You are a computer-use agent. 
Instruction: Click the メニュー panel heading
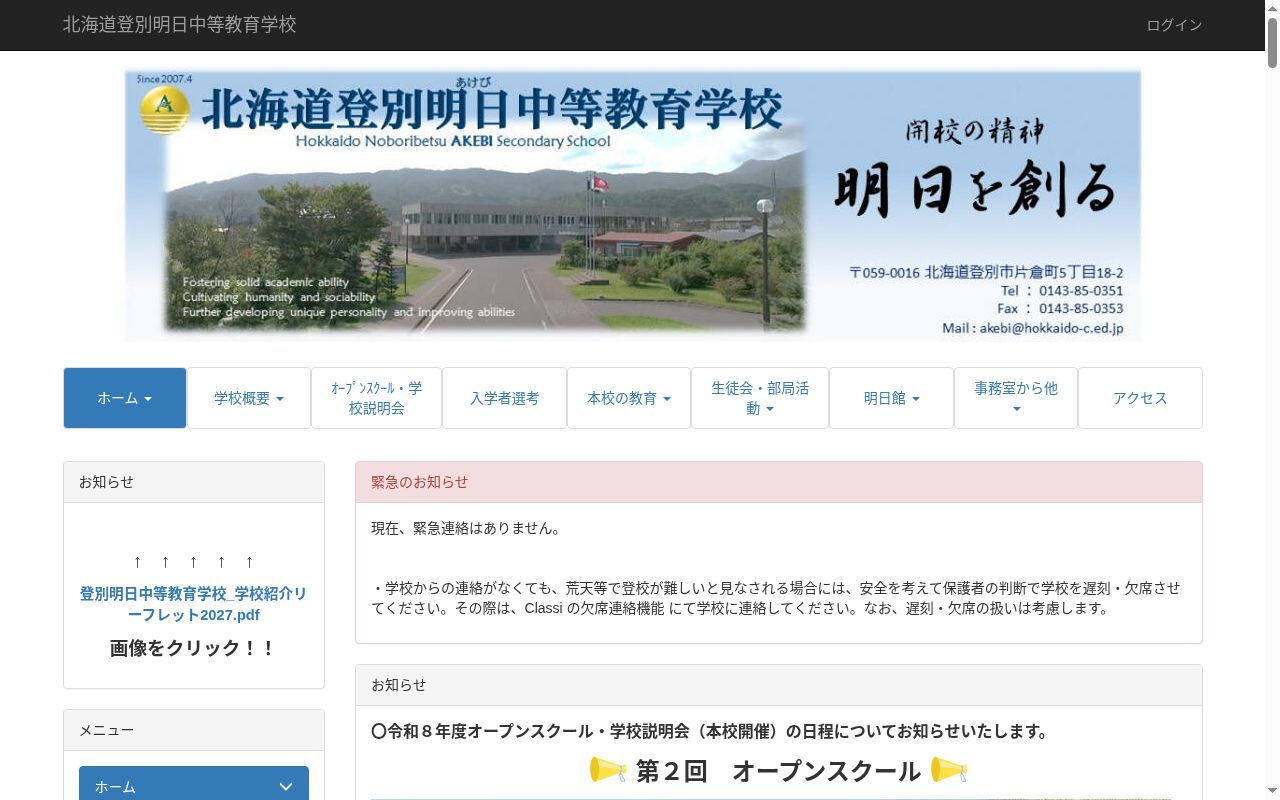coord(194,730)
